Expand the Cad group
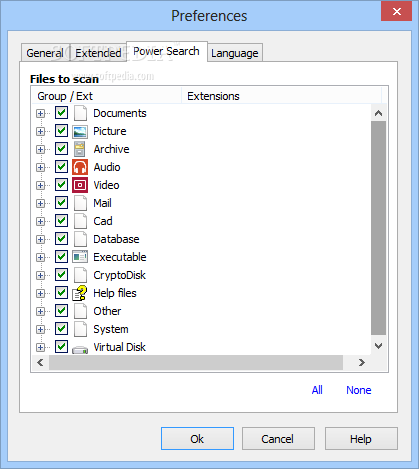The height and width of the screenshot is (469, 419). click(x=40, y=222)
